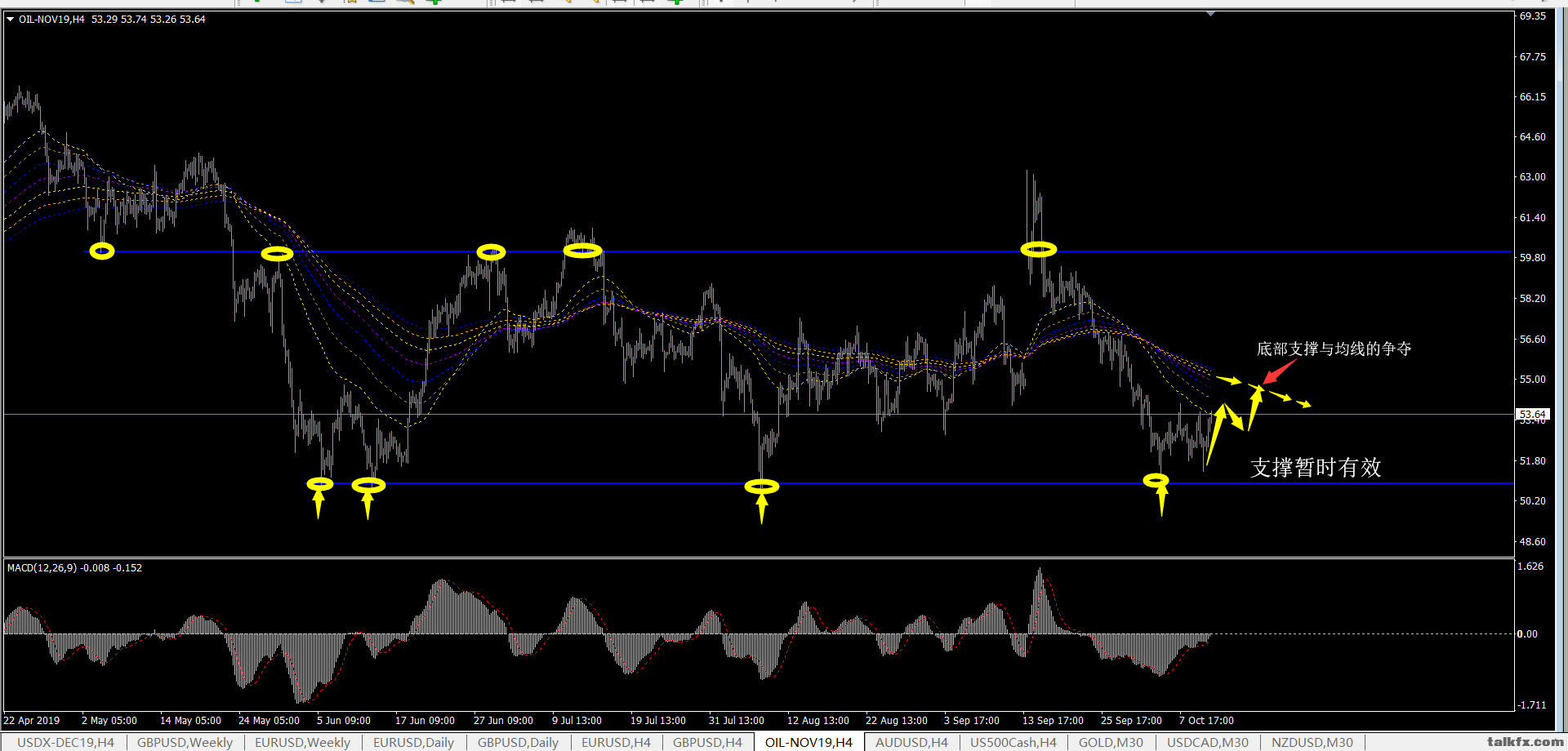Select the 支撑暂时有效 text label on chart

(x=1316, y=467)
